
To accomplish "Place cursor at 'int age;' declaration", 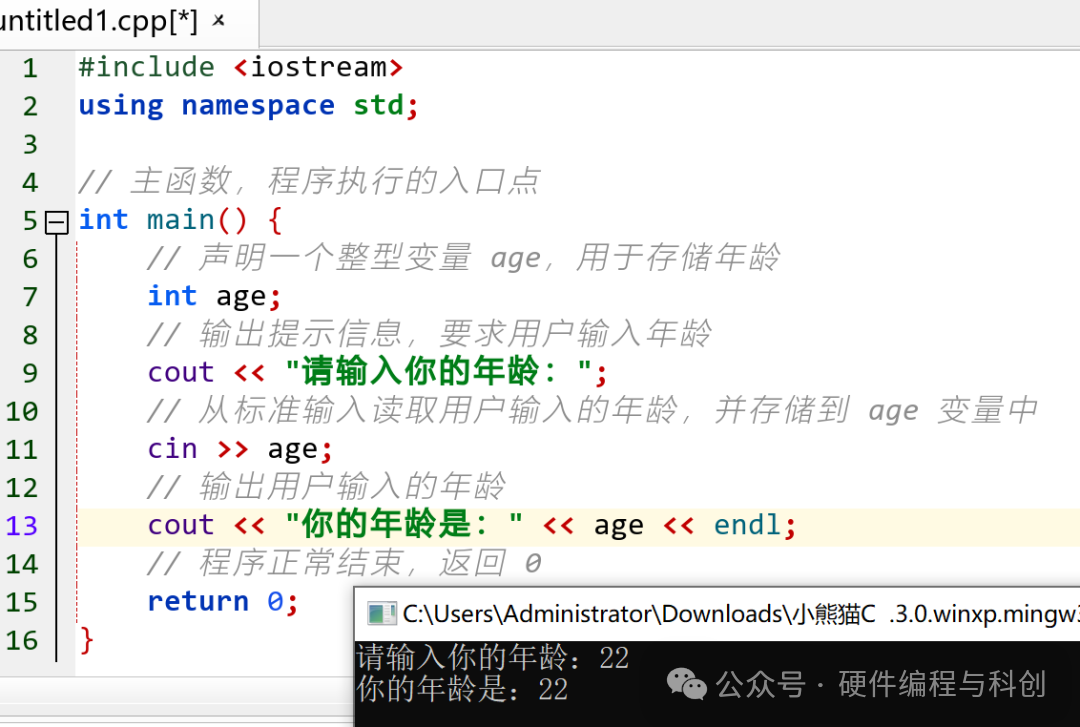I will (214, 297).
